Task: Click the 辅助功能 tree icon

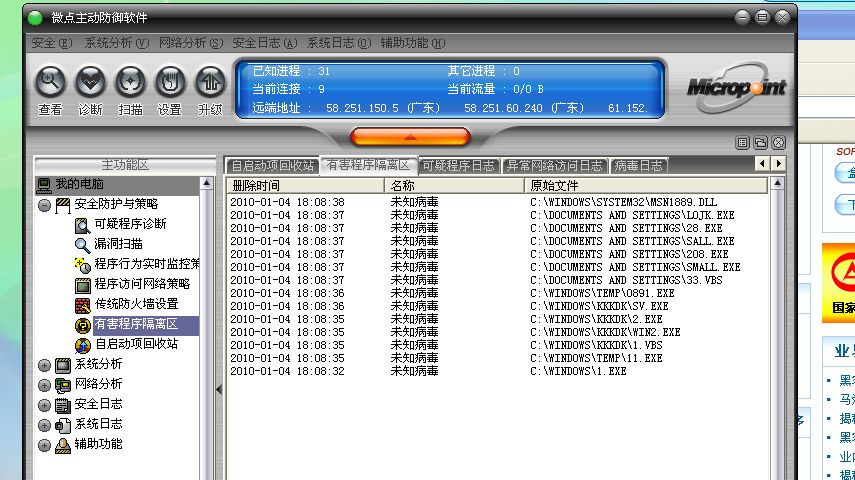Action: pyautogui.click(x=63, y=445)
